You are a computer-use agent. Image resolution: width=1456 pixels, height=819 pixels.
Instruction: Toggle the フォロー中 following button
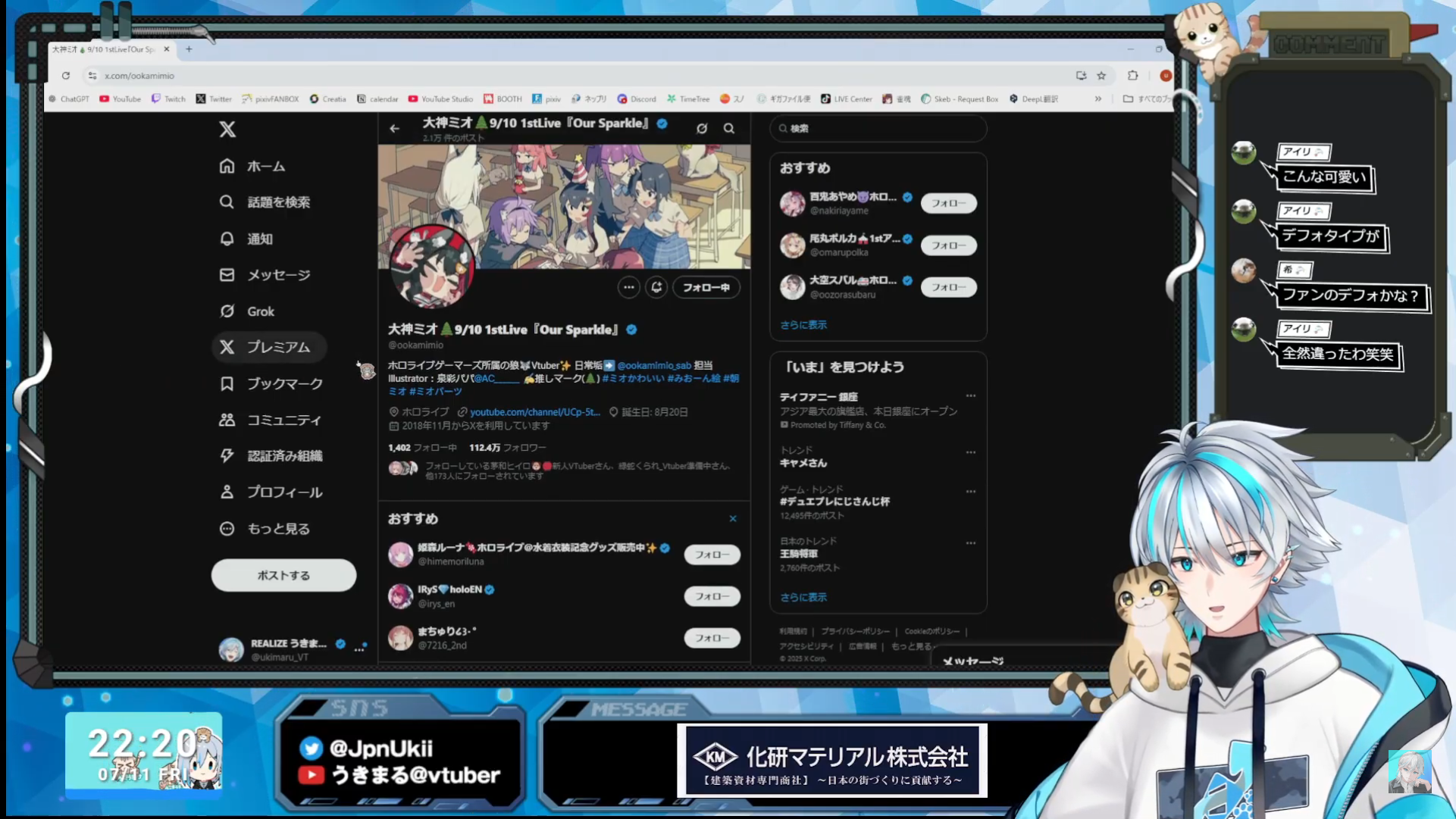click(706, 287)
